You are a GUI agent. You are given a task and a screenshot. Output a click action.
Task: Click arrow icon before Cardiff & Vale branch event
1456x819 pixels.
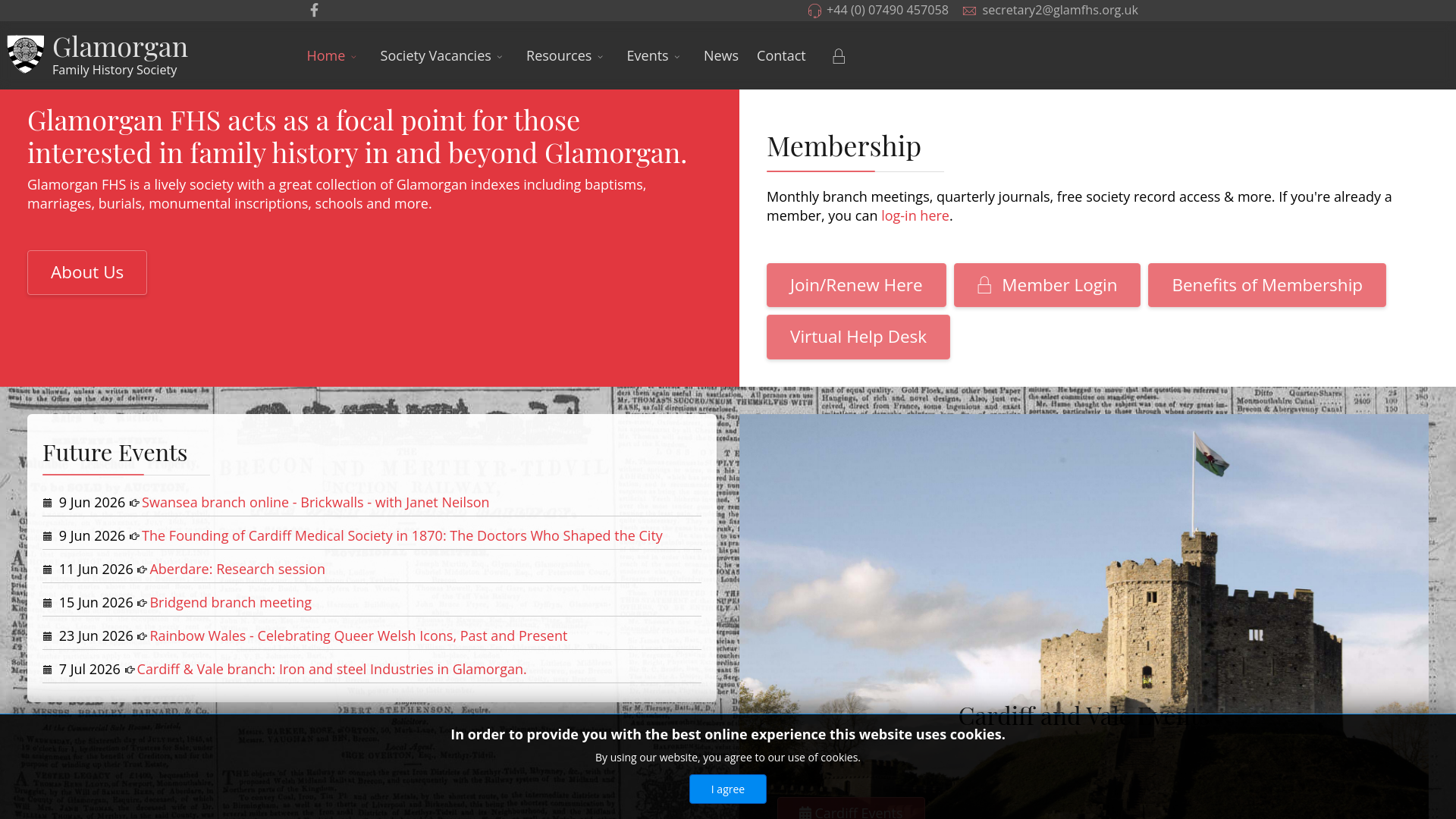pos(130,670)
